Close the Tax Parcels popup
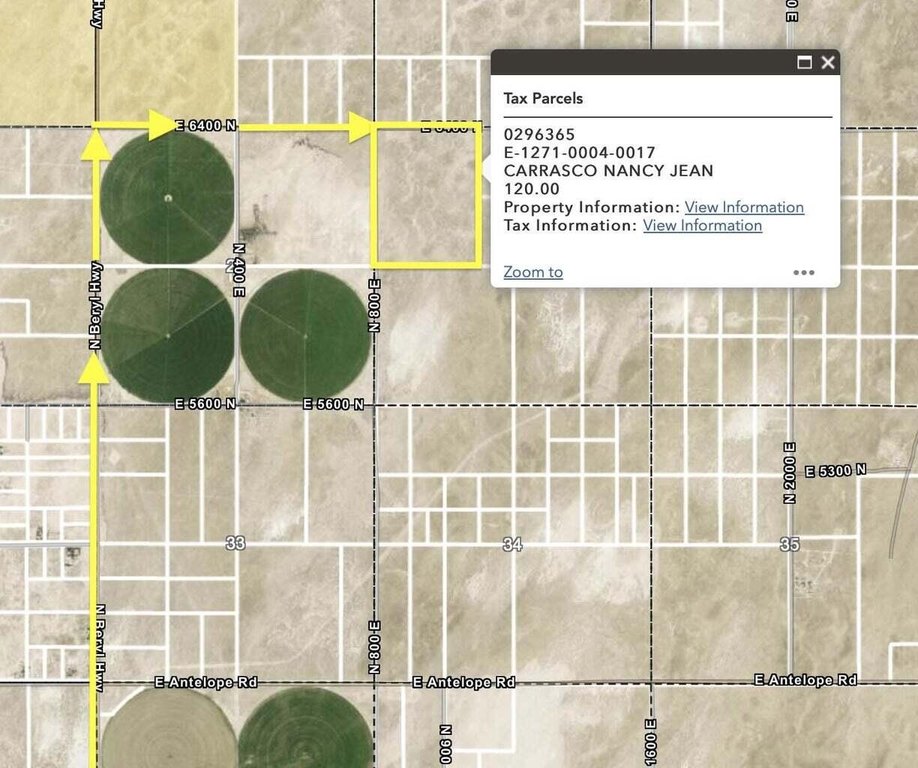The width and height of the screenshot is (918, 768). pyautogui.click(x=828, y=63)
